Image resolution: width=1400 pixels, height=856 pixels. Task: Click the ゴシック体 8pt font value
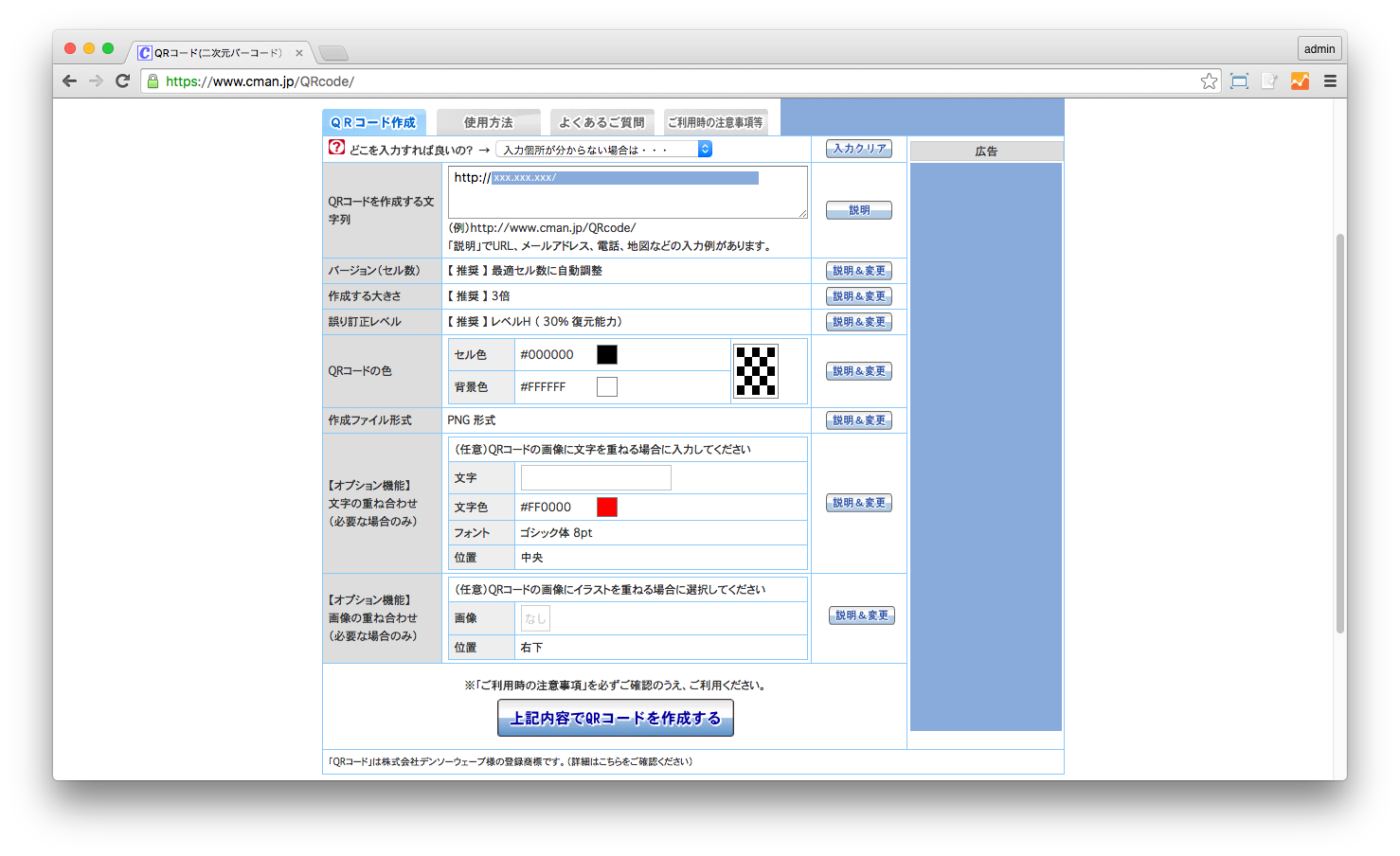pos(556,532)
